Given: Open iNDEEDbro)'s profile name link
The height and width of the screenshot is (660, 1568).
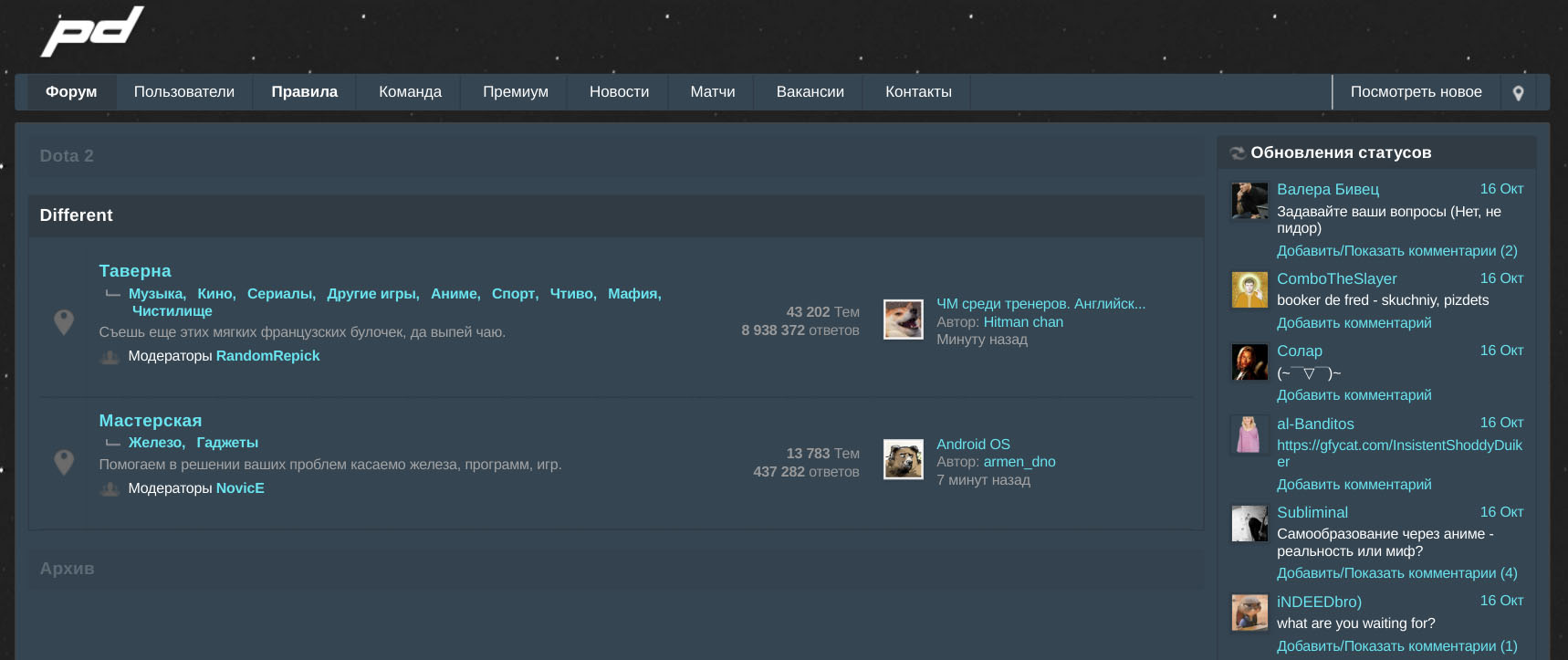Looking at the screenshot, I should pos(1319,602).
